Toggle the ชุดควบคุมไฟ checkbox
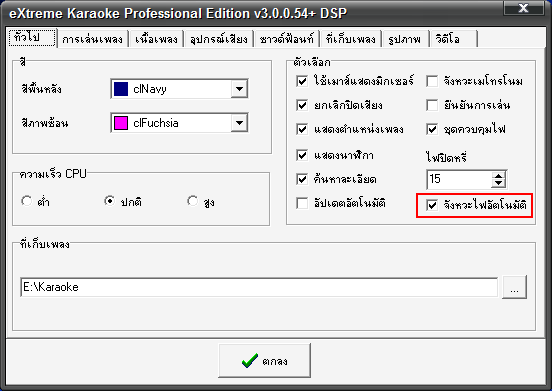This screenshot has width=552, height=391. coord(432,129)
